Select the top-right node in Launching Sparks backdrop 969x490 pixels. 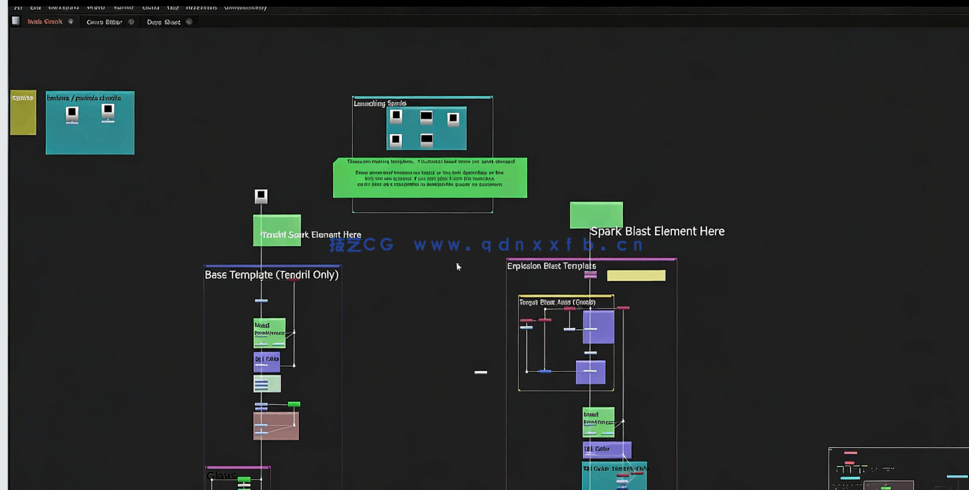point(453,119)
